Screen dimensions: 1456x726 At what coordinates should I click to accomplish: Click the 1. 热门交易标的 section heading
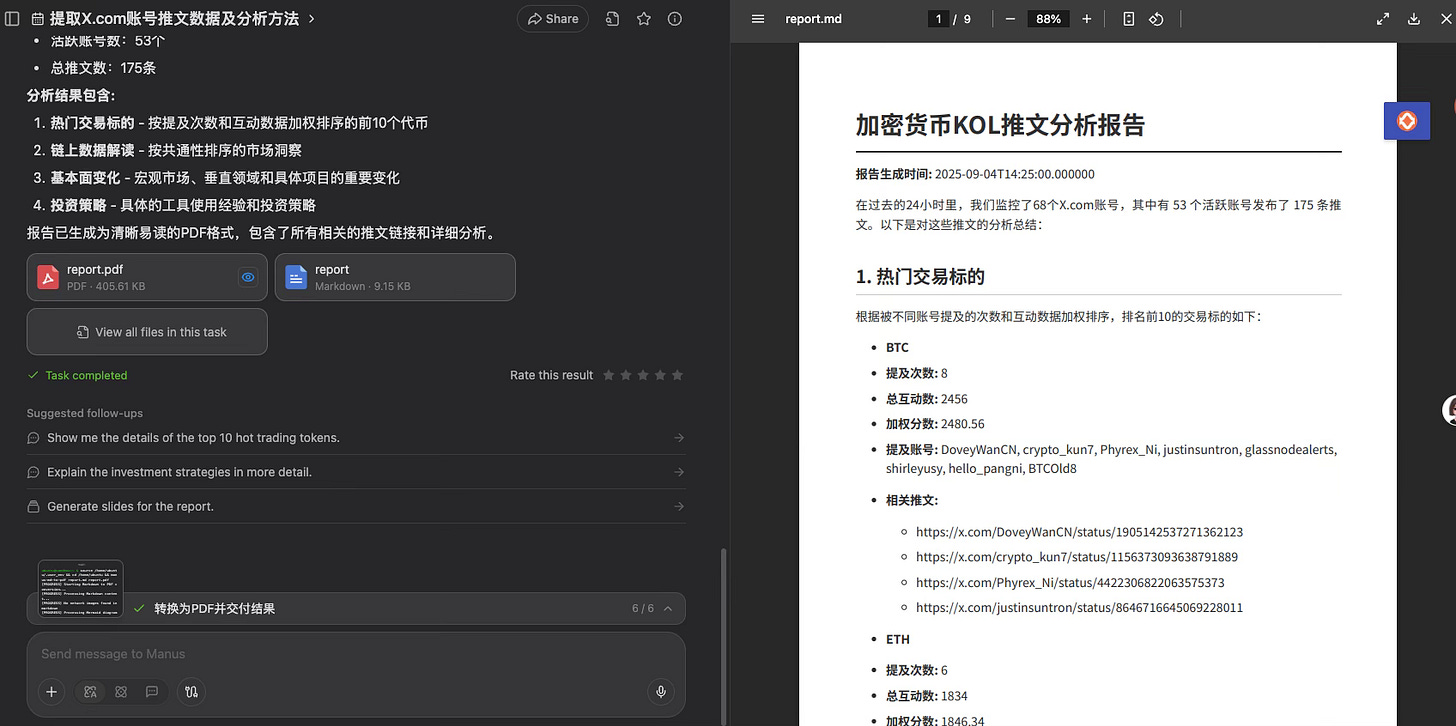pos(920,277)
